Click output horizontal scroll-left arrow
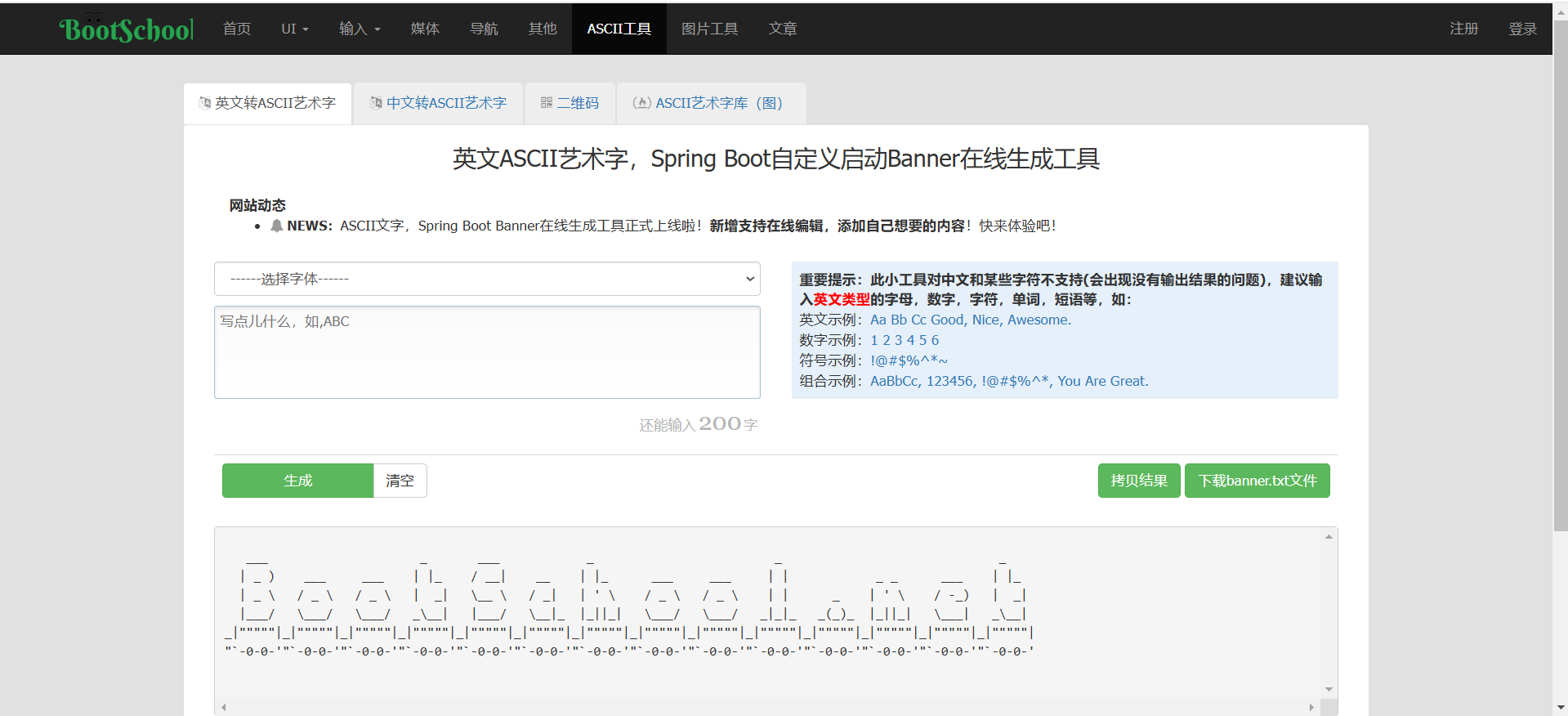The height and width of the screenshot is (716, 1568). [224, 707]
